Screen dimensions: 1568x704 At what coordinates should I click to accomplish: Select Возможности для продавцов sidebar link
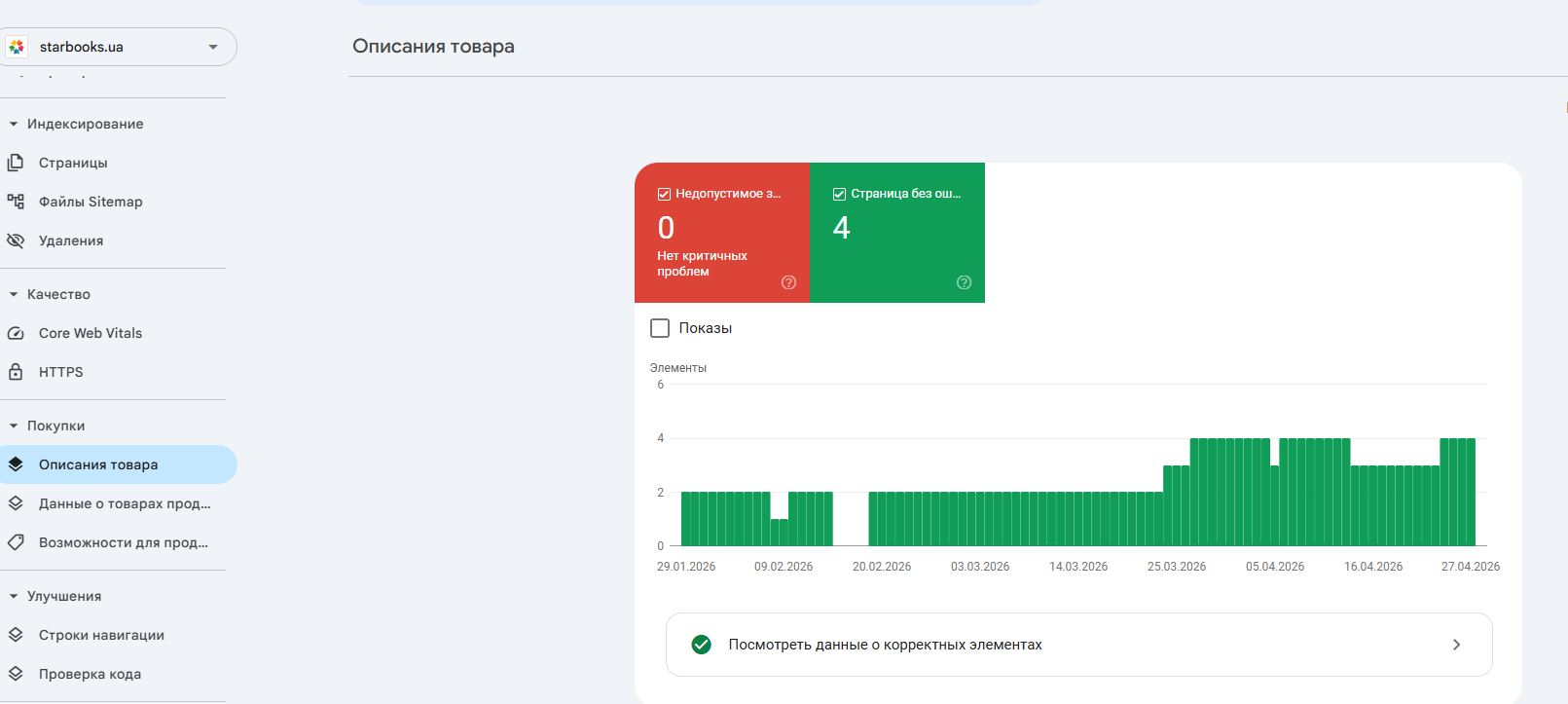(x=123, y=542)
